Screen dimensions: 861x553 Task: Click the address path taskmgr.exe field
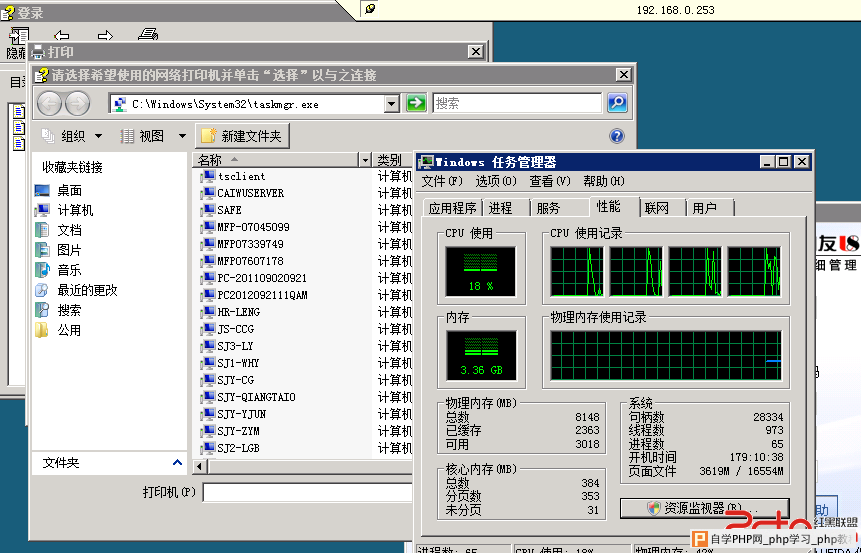coord(247,103)
